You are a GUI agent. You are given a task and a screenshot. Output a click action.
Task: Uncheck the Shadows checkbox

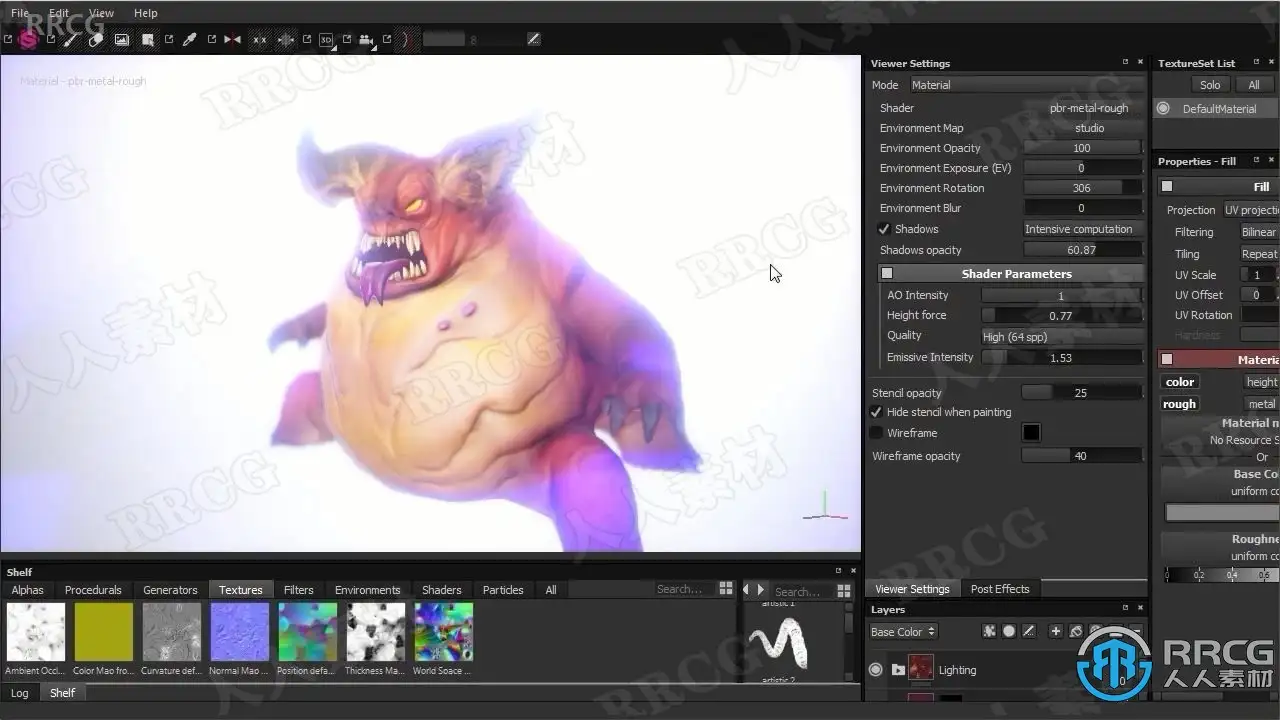tap(884, 229)
